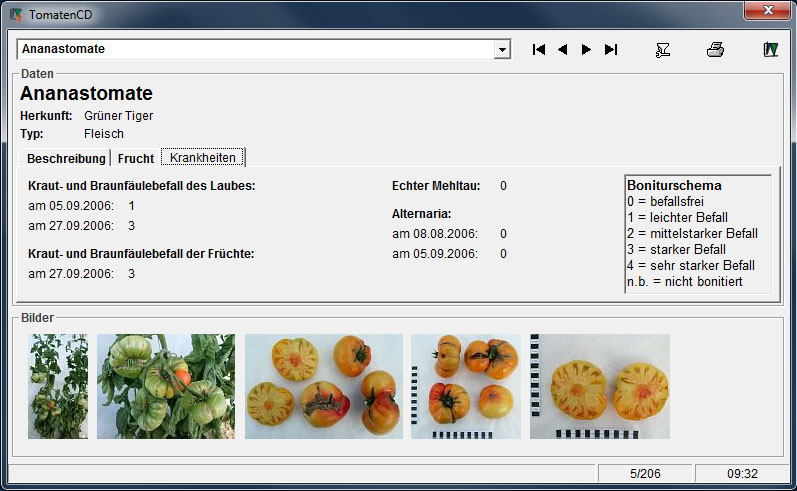Switch to the Beschreibung tab
The width and height of the screenshot is (797, 491).
[x=66, y=158]
